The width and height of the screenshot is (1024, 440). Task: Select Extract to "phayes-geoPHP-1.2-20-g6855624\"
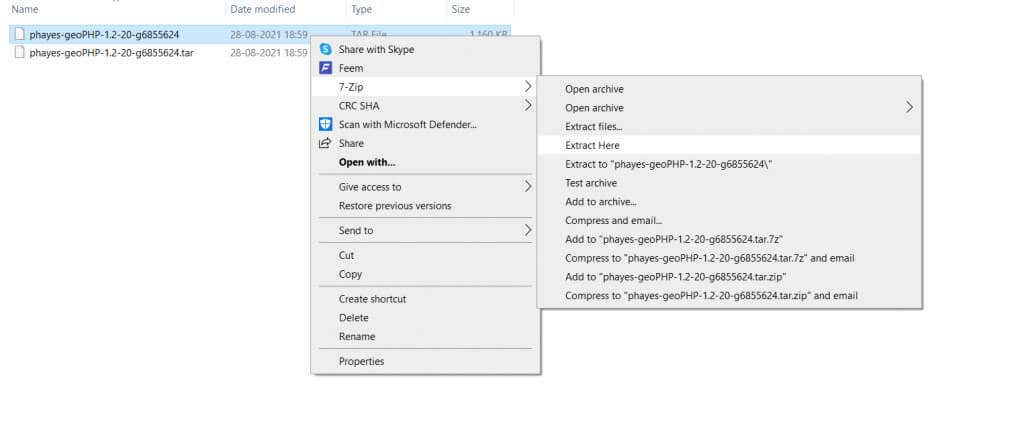point(729,165)
